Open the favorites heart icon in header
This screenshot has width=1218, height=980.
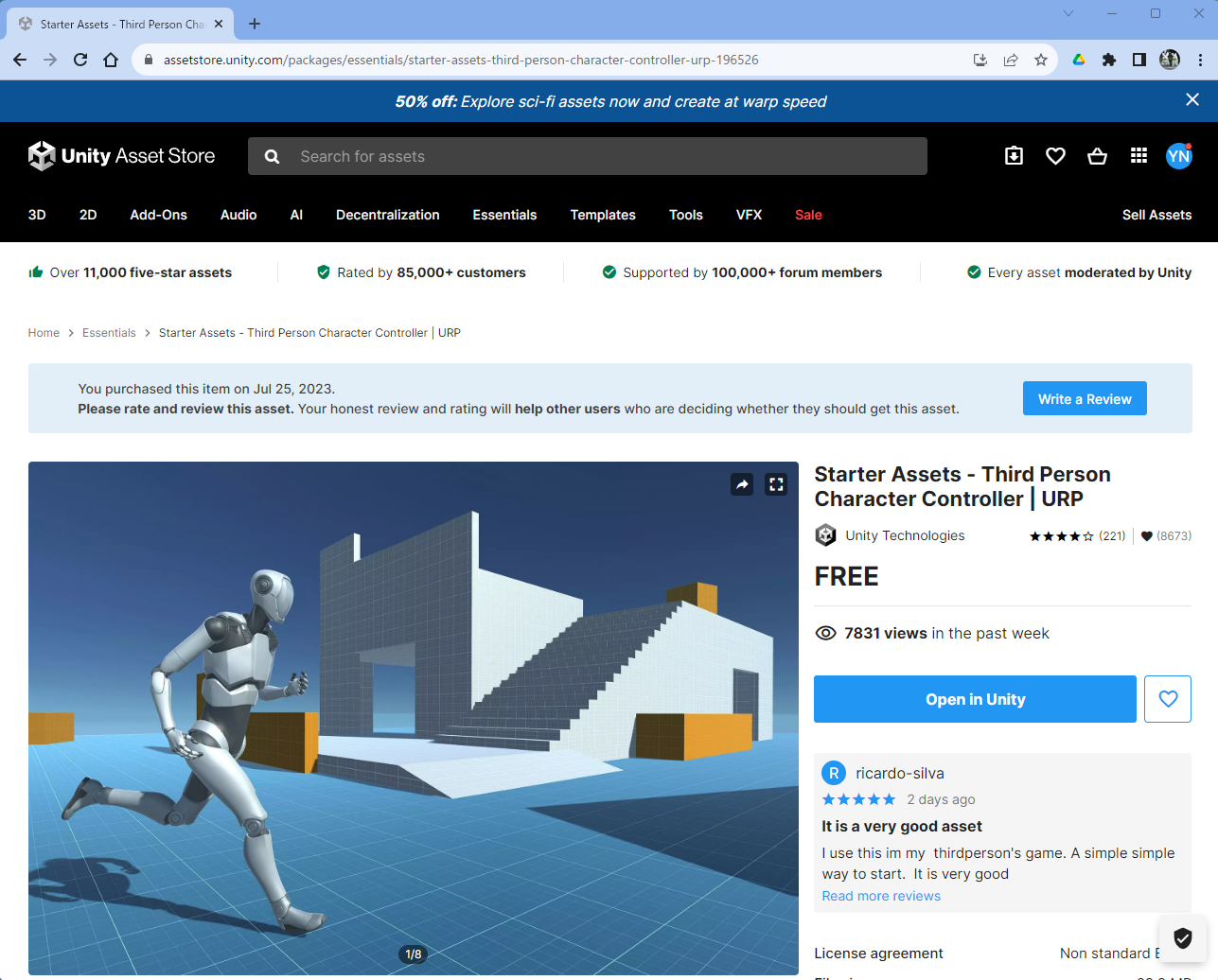click(1055, 156)
